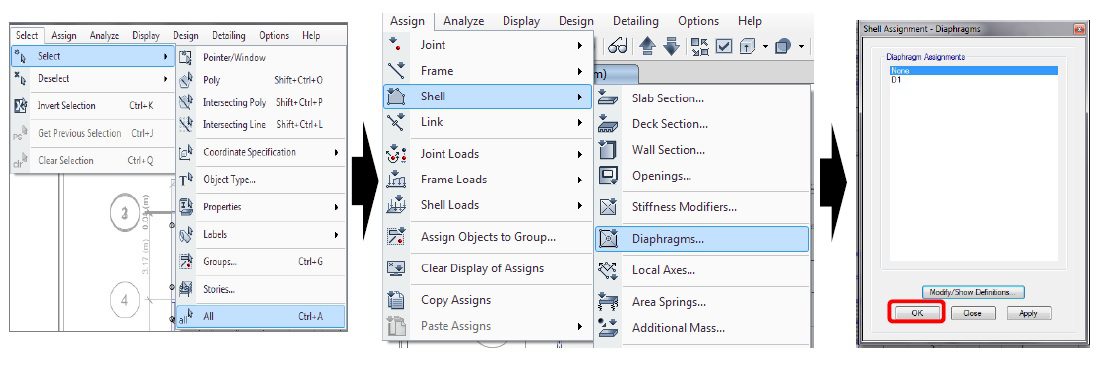Open Design in the middle screenshot's menu bar
The image size is (1117, 365).
tap(576, 21)
